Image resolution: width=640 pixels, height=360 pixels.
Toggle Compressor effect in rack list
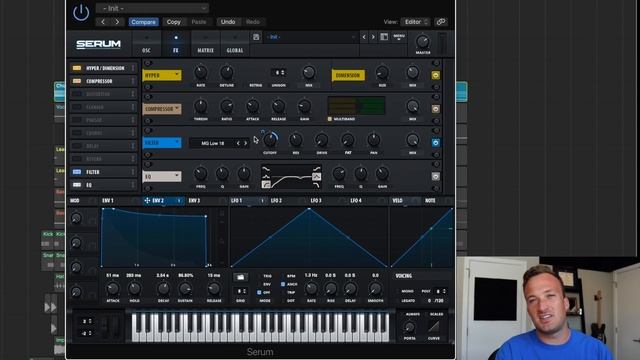click(77, 81)
